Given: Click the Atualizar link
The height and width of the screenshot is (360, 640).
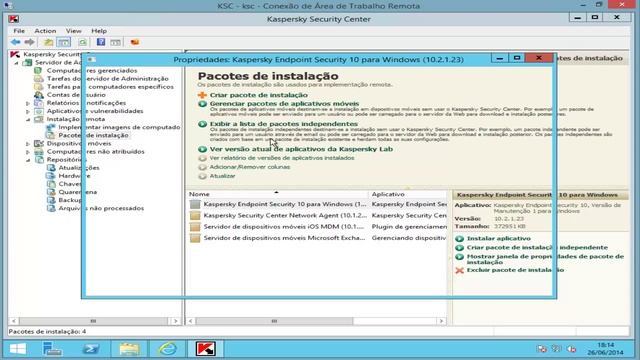Looking at the screenshot, I should pyautogui.click(x=222, y=176).
